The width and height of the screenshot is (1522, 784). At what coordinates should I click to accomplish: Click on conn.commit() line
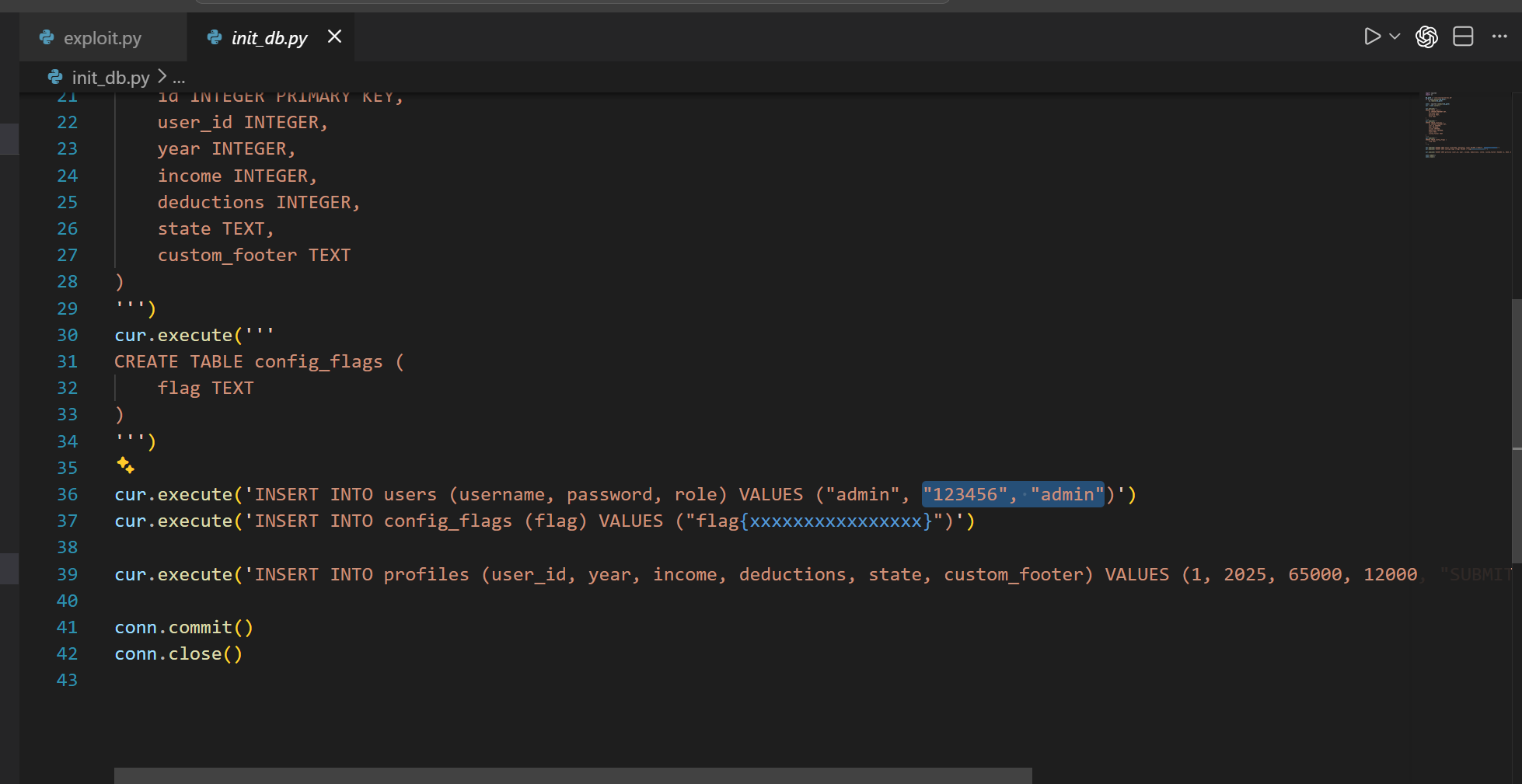[x=184, y=627]
